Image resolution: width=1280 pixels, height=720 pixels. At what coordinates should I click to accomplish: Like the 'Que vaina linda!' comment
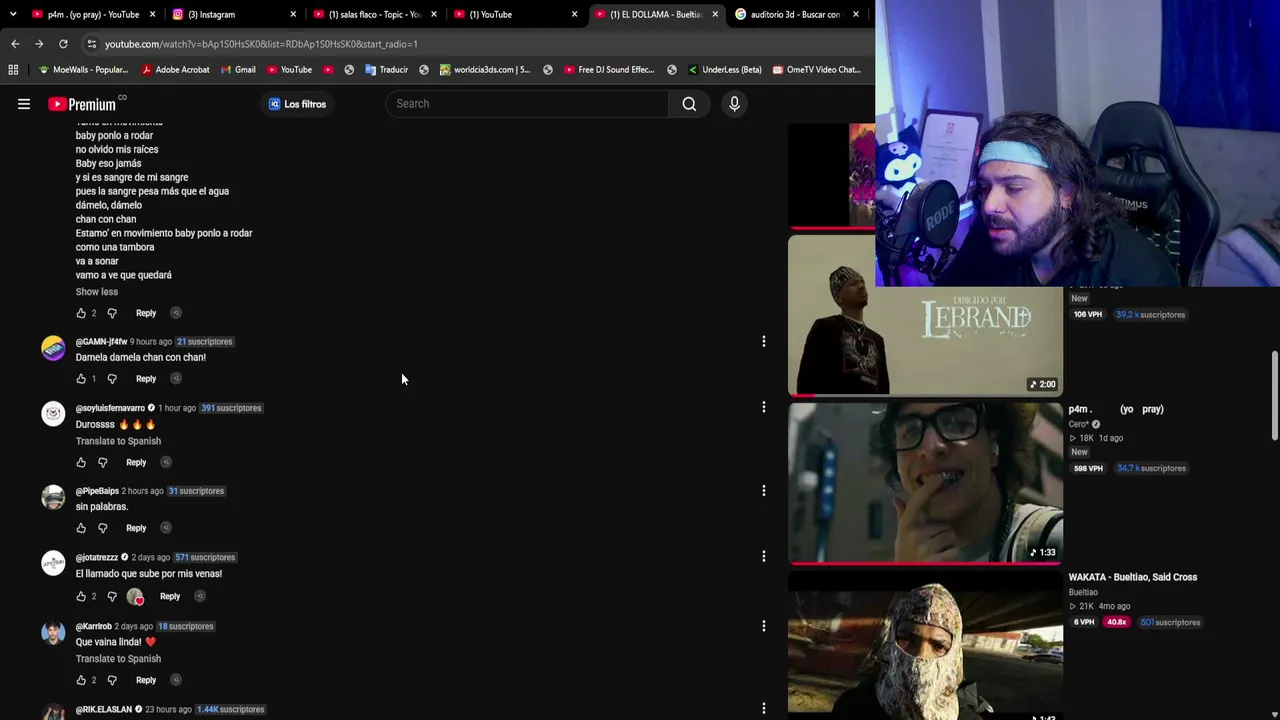[x=81, y=680]
